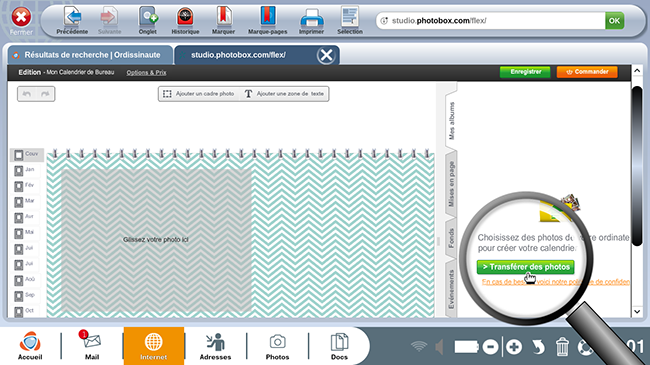Click the orange Commander button

point(587,72)
